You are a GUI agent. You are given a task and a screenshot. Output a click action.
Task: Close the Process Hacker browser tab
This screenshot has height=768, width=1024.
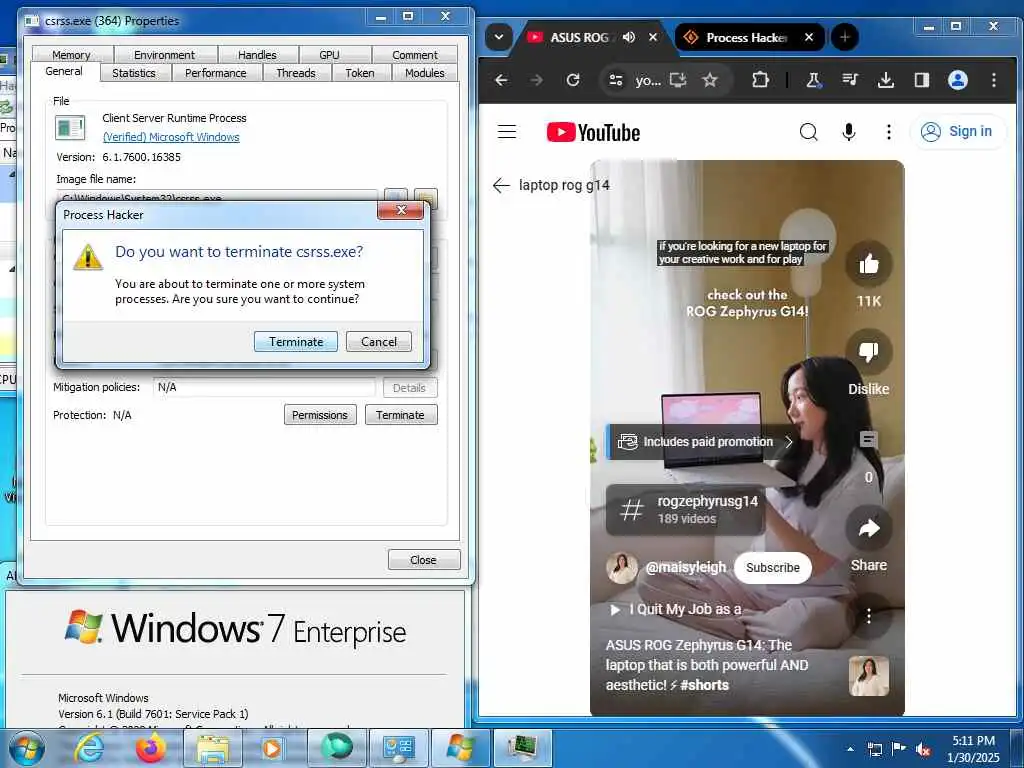click(x=809, y=37)
